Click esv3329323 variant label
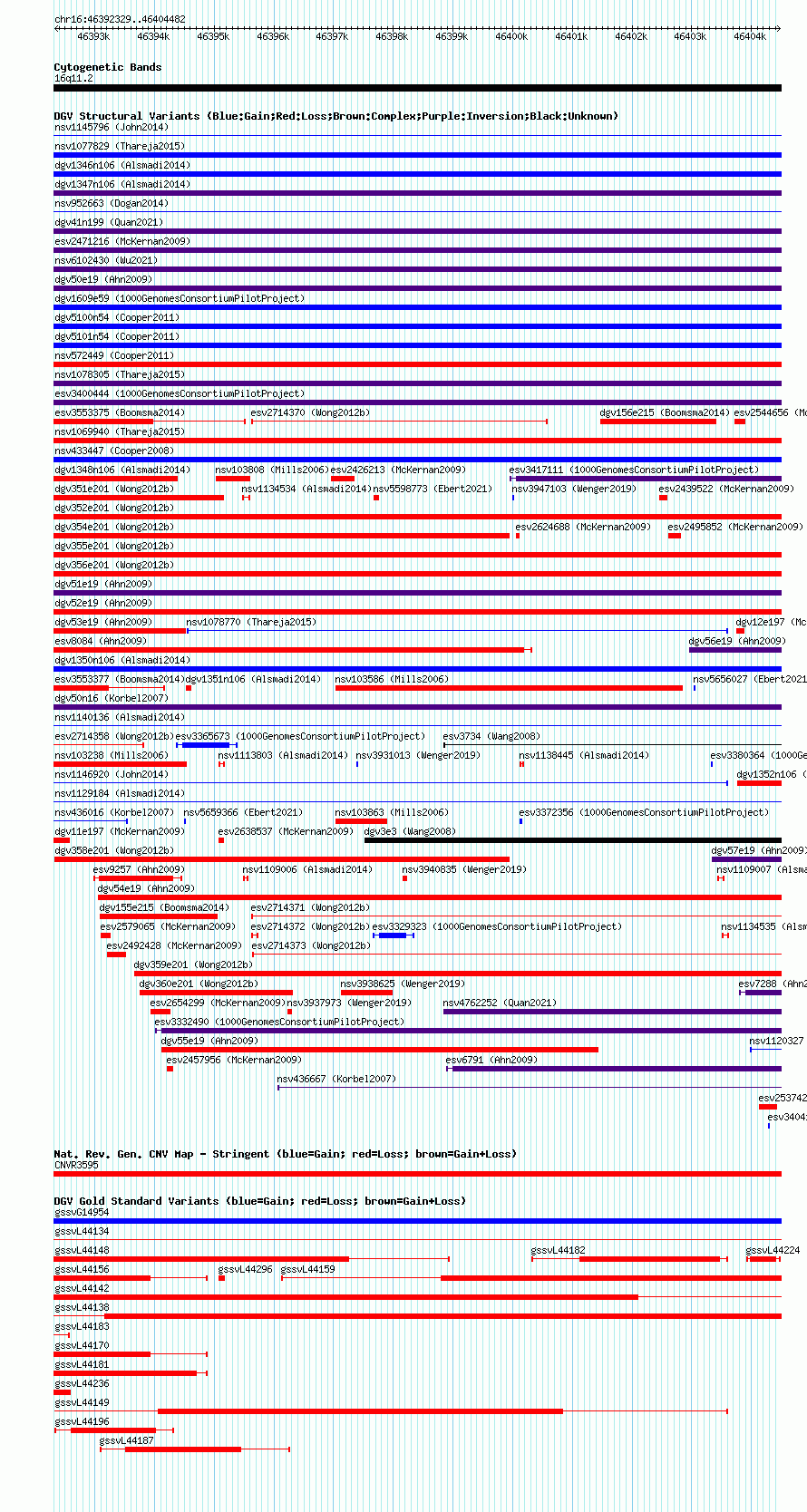The image size is (807, 1512). click(x=497, y=926)
